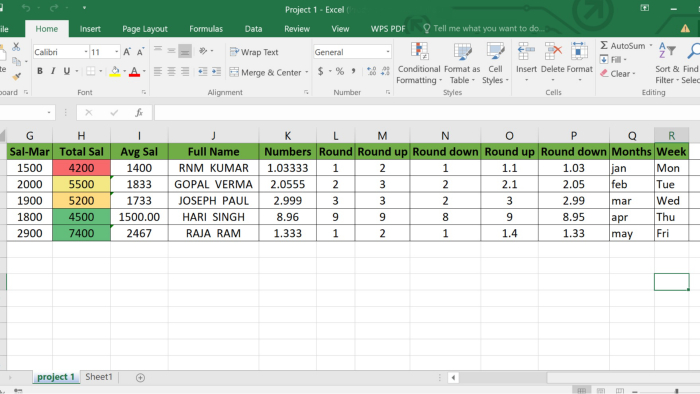Open the WPS PDF tab
This screenshot has height=394, width=700.
tap(388, 29)
